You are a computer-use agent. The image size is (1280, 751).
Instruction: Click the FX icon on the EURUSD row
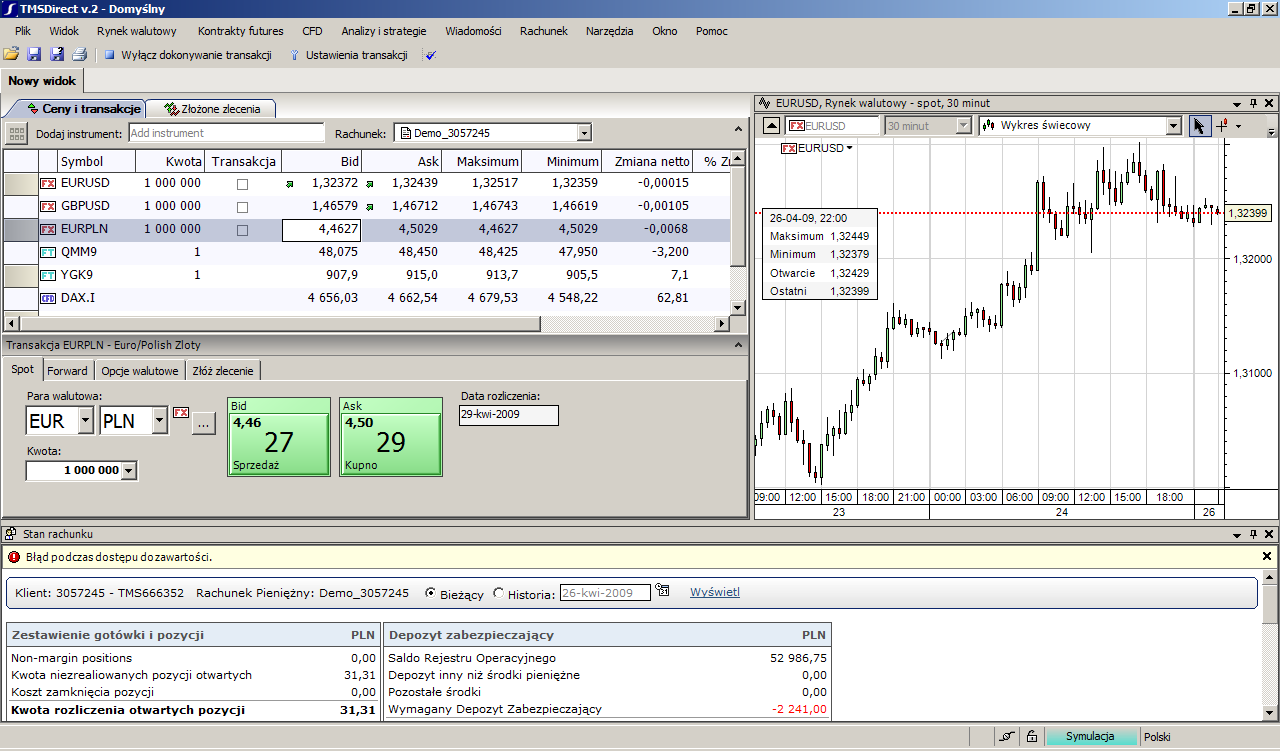[x=48, y=184]
